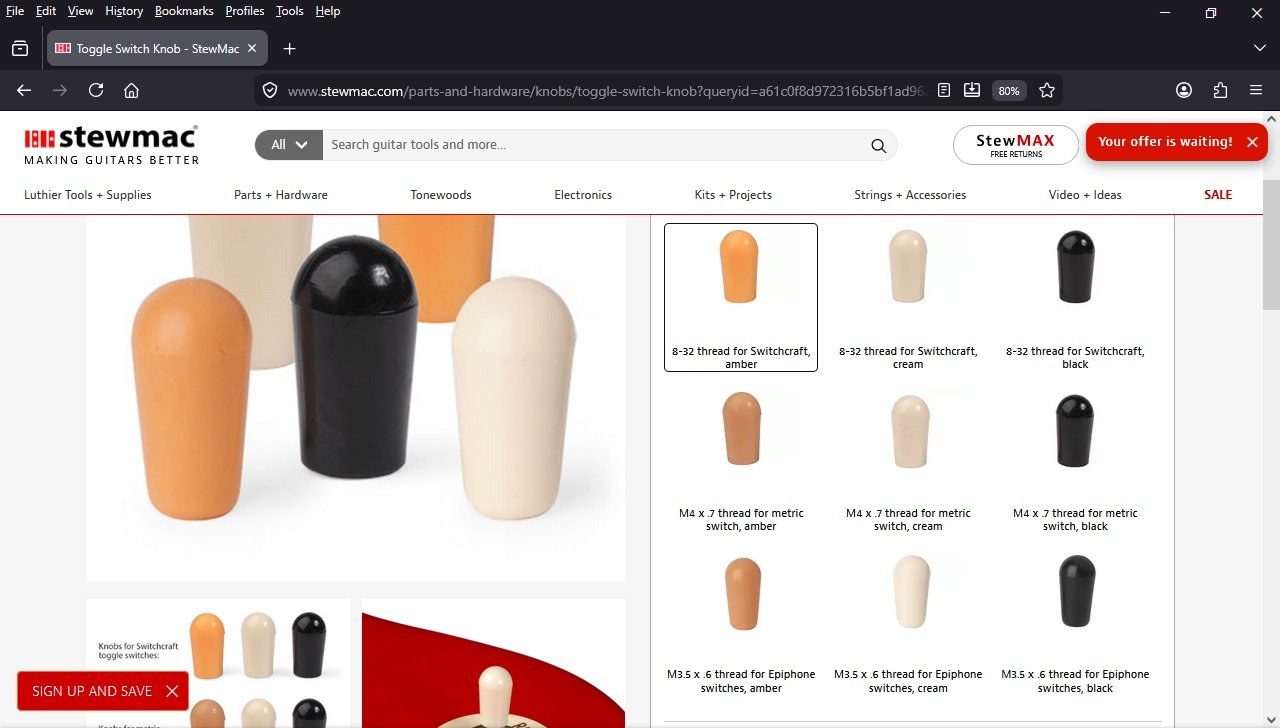Select M3.5 x .6 Epiphone black knob
The image size is (1280, 728).
1075,622
